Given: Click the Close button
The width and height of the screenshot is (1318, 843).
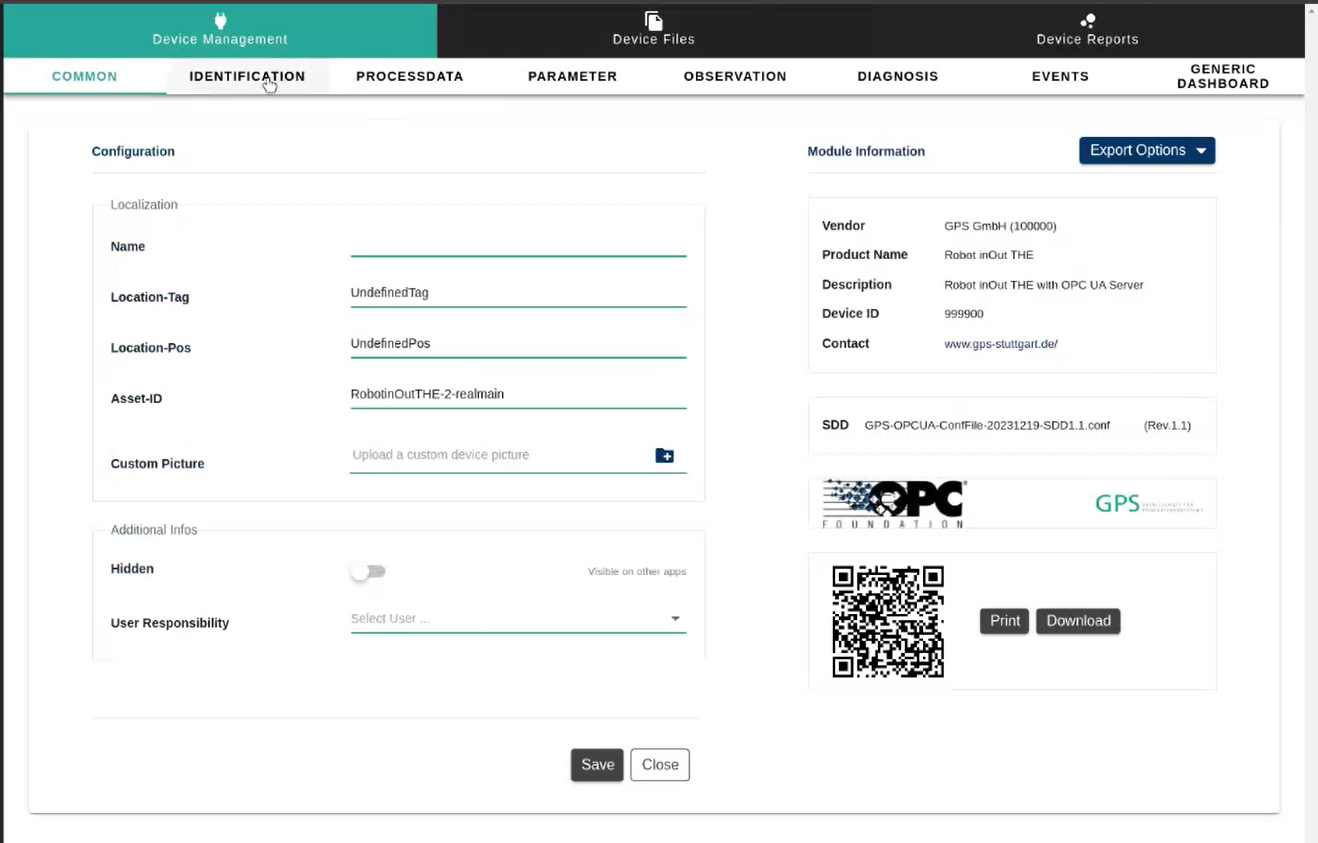Looking at the screenshot, I should pyautogui.click(x=660, y=765).
